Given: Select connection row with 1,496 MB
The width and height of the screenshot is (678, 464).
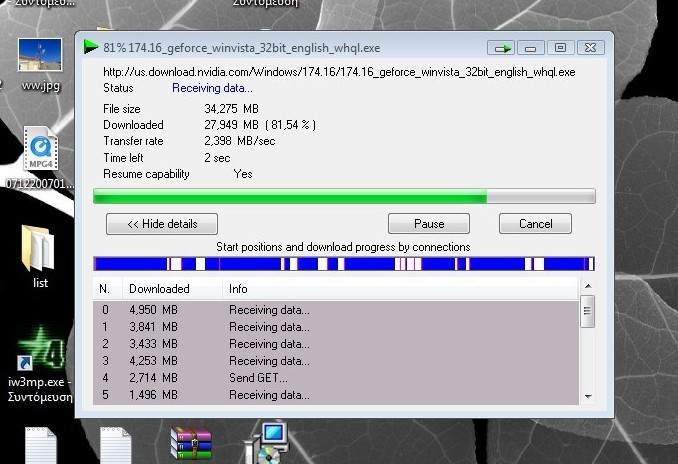Looking at the screenshot, I should pos(336,395).
